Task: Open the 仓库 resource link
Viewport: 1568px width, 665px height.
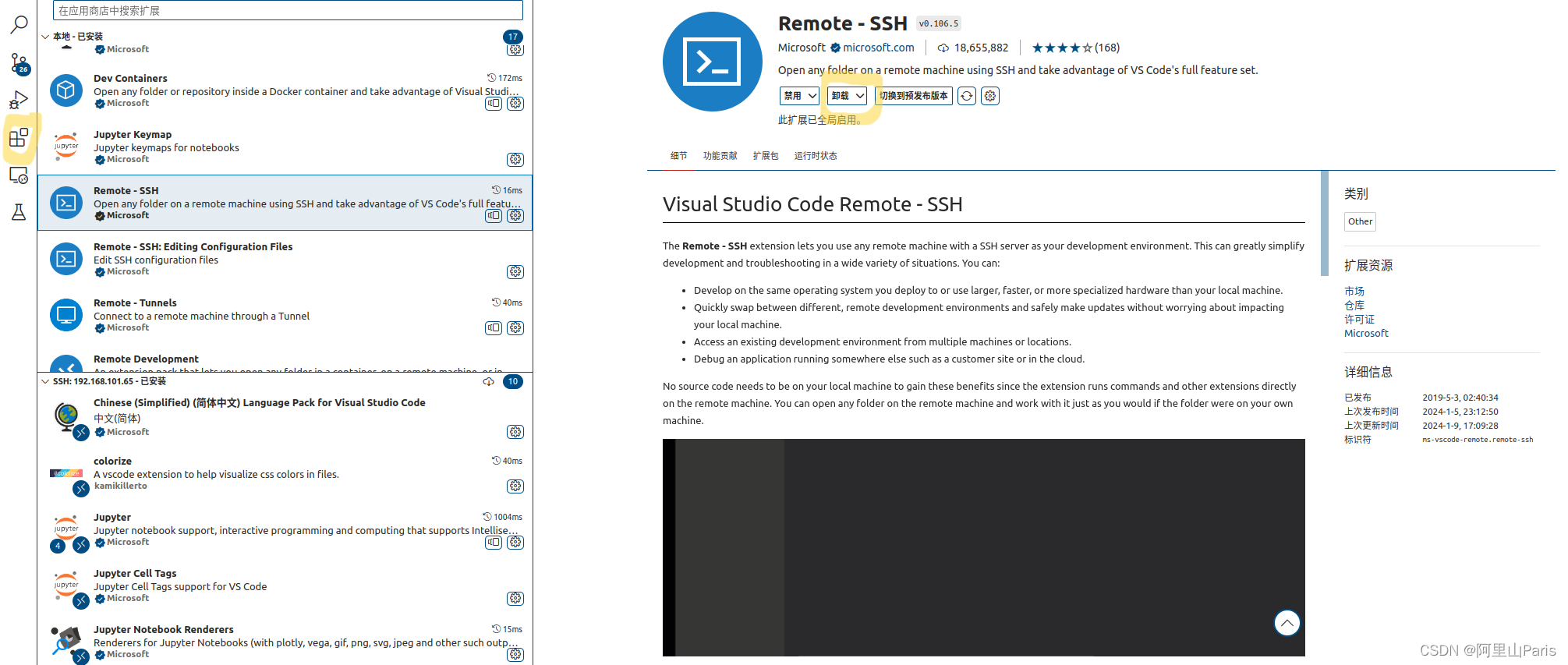Action: (1354, 306)
